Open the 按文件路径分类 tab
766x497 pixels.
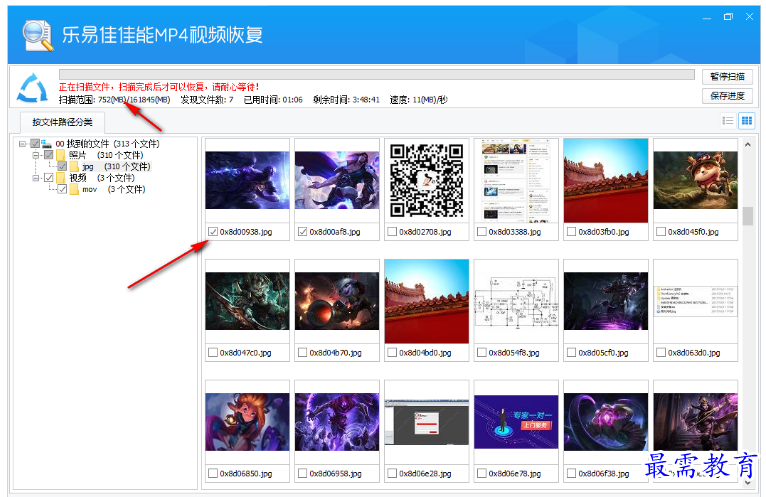62,122
